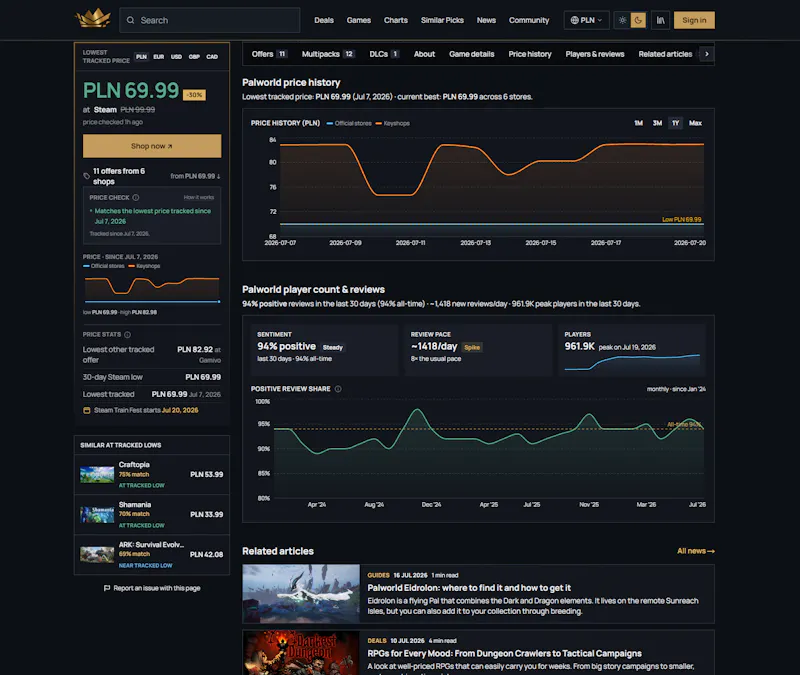Click the Positive Review Share info icon
The image size is (800, 675).
338,389
